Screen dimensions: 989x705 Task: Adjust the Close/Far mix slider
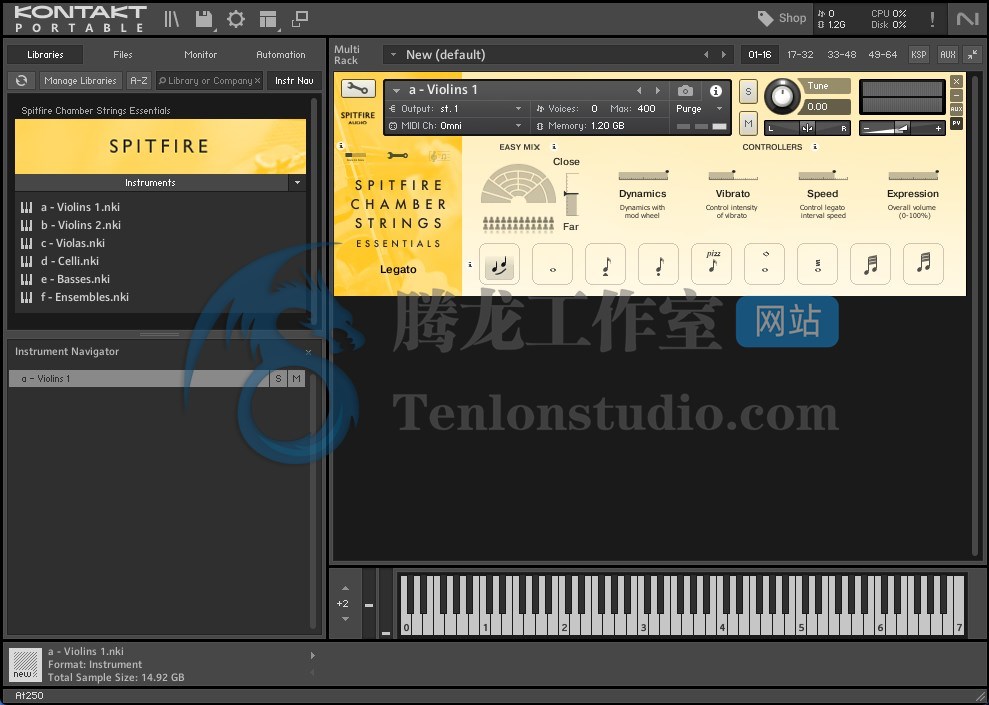[x=571, y=194]
